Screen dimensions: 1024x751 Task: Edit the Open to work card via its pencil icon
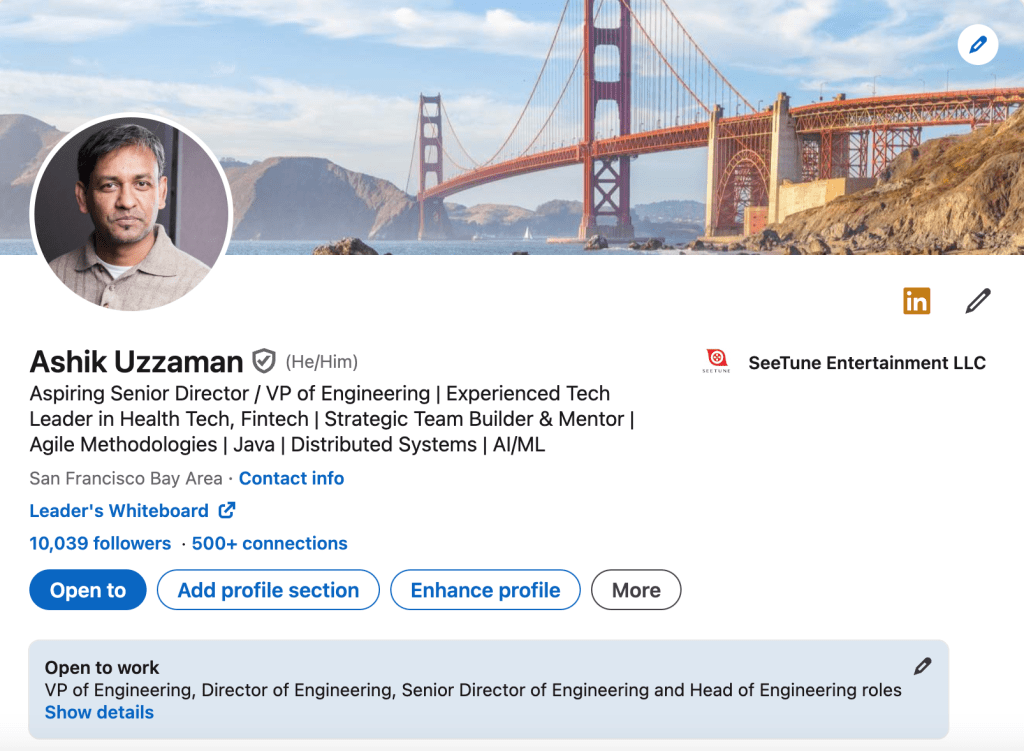pyautogui.click(x=922, y=666)
